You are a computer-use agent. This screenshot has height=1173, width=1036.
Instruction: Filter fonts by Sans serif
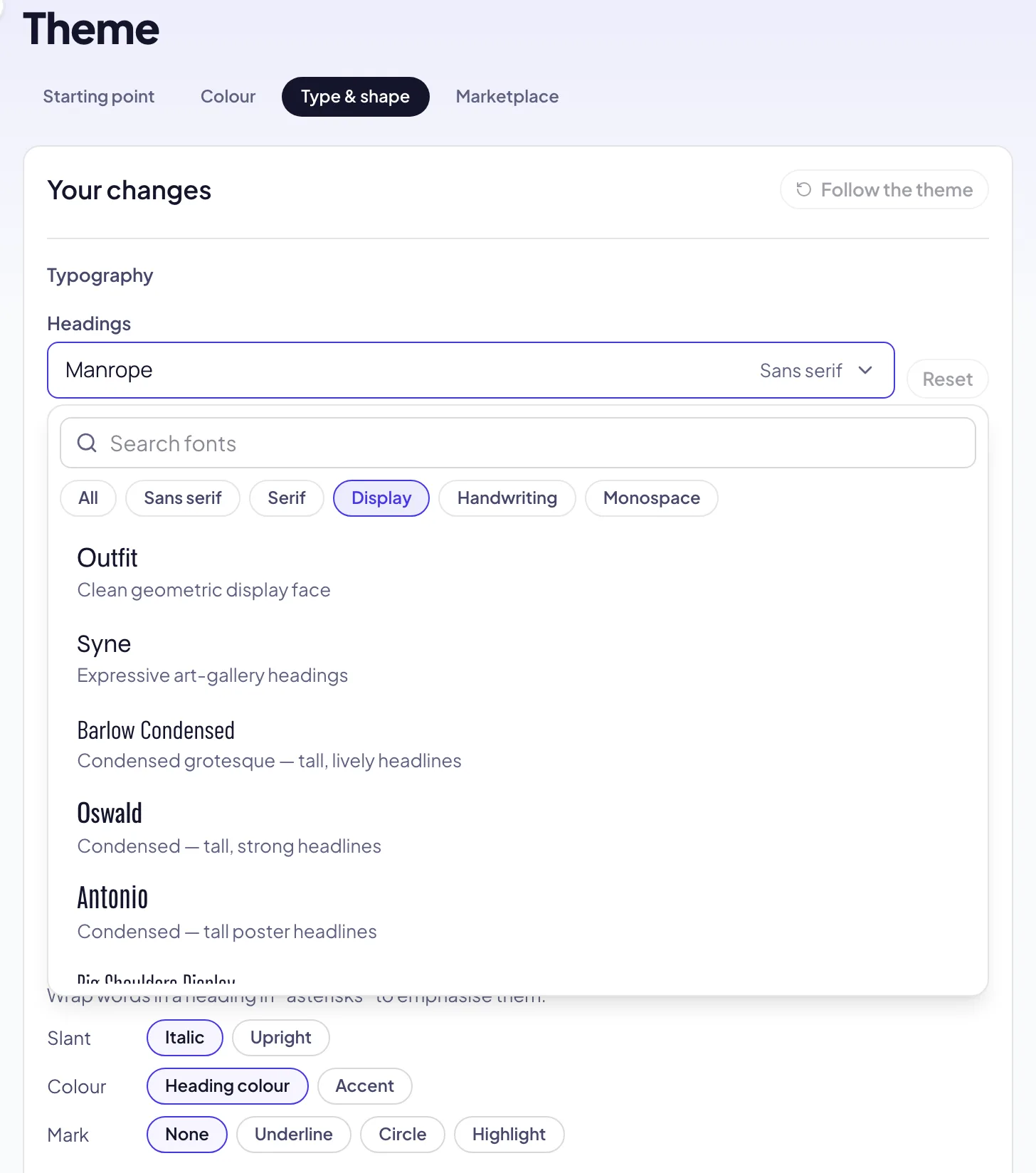pos(183,498)
